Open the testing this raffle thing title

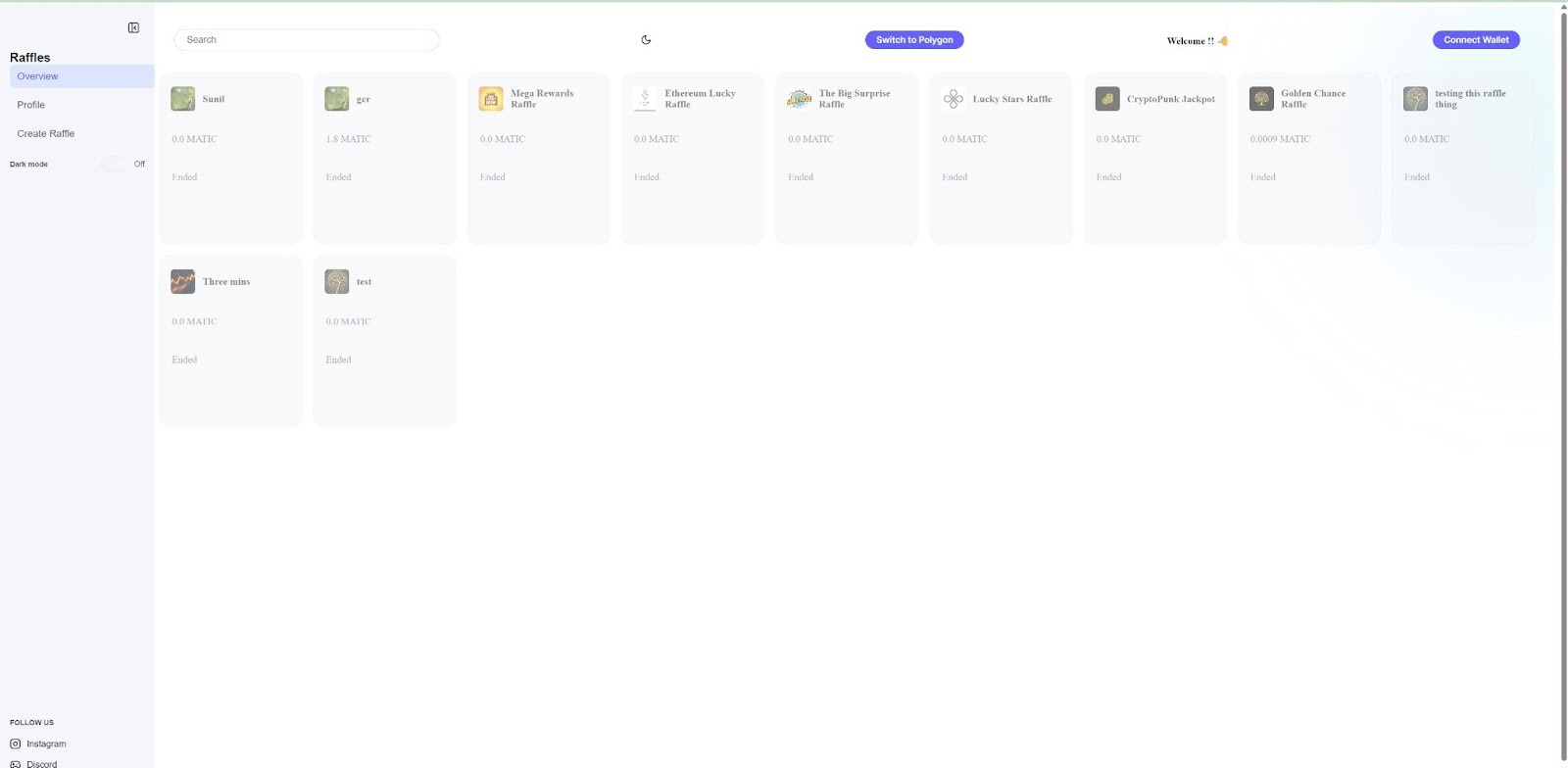click(1470, 99)
